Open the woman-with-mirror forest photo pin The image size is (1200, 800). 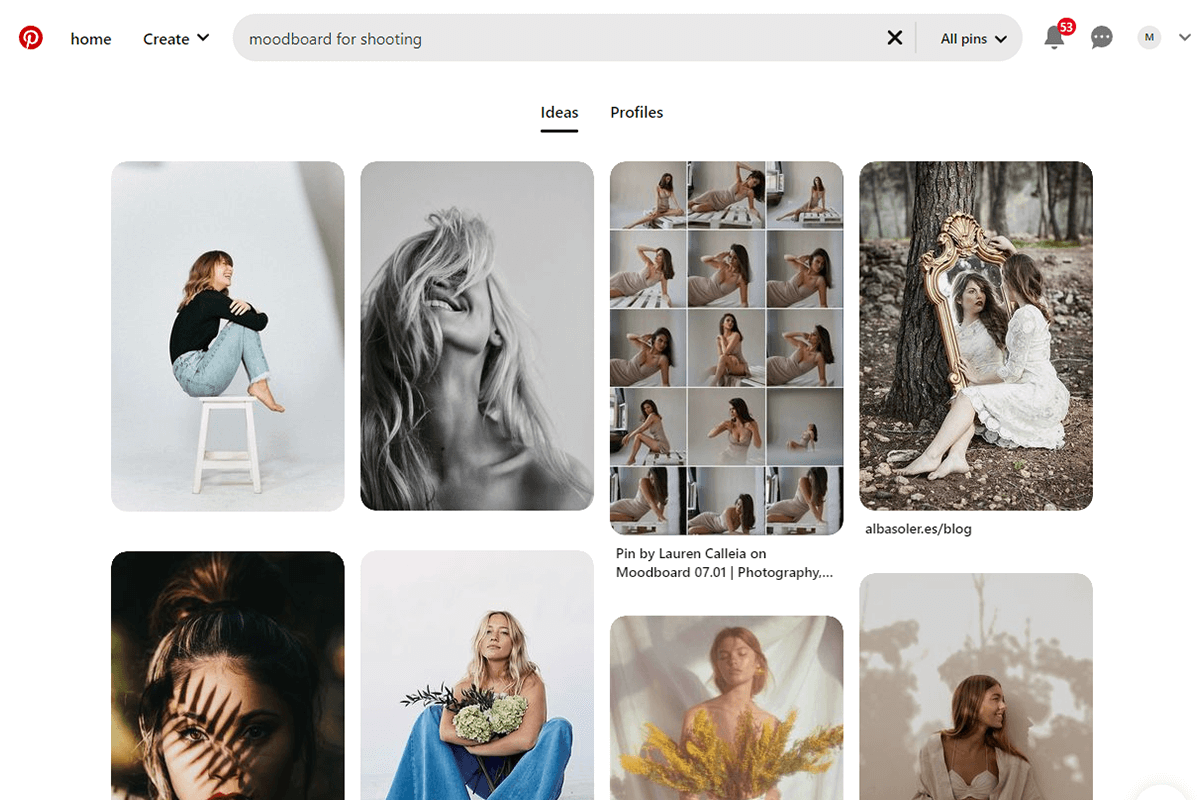pyautogui.click(x=975, y=335)
